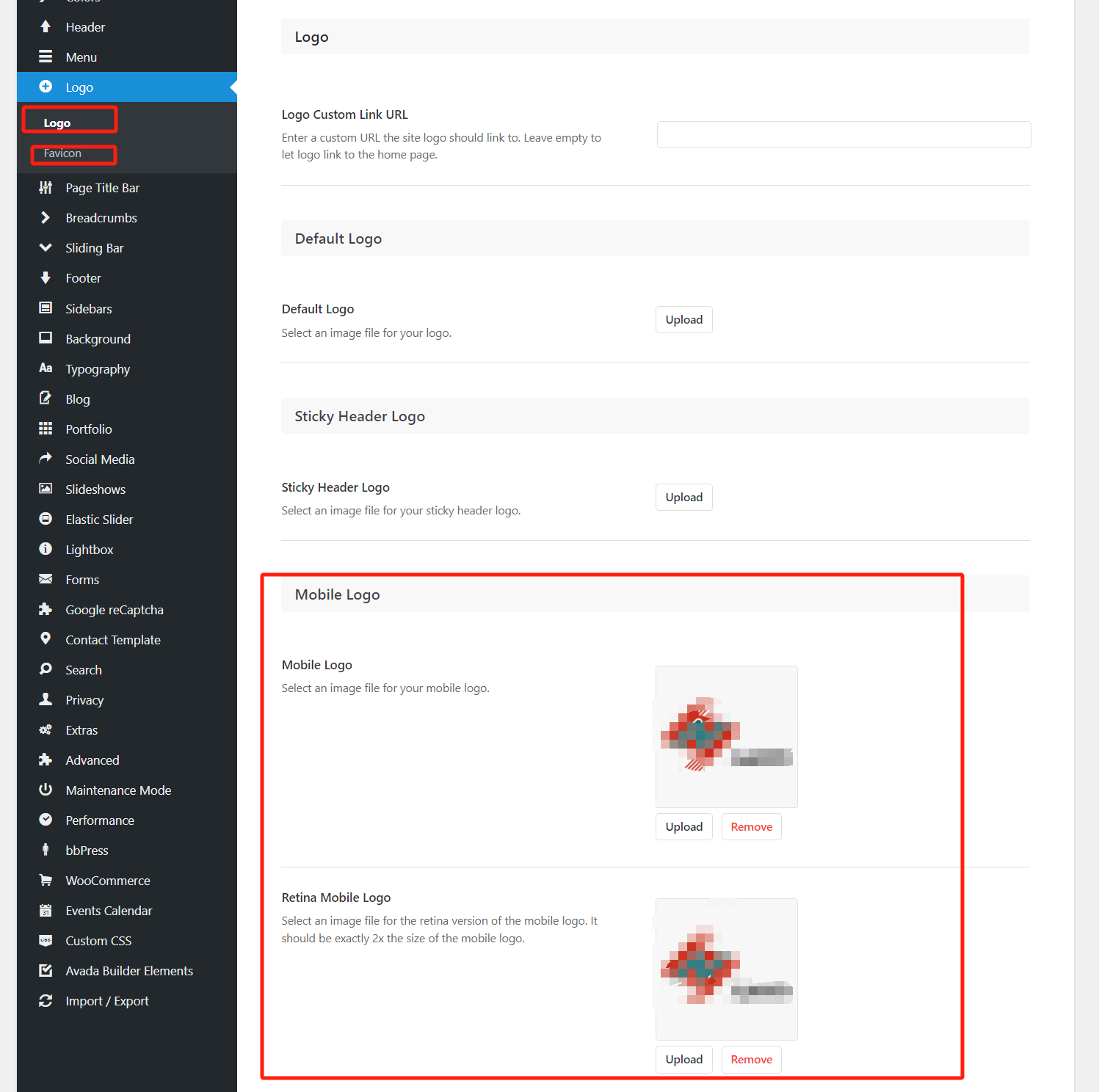Click the Logo Custom Link URL field
The width and height of the screenshot is (1099, 1092).
pyautogui.click(x=843, y=134)
